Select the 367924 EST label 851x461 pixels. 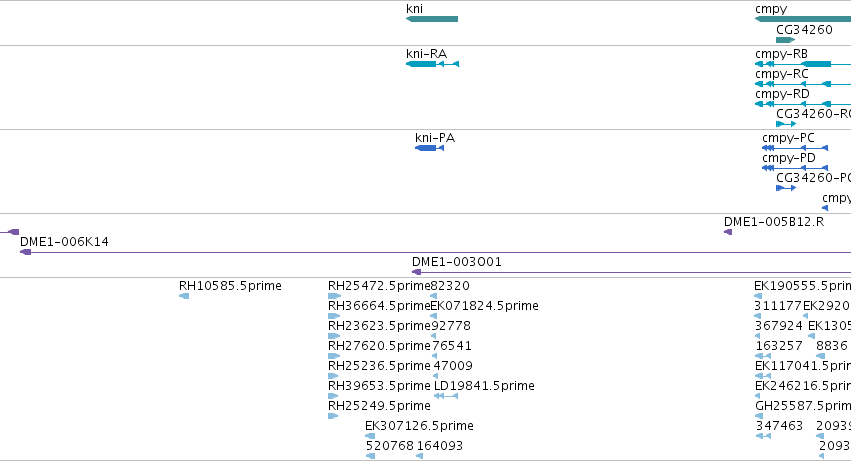pos(778,326)
